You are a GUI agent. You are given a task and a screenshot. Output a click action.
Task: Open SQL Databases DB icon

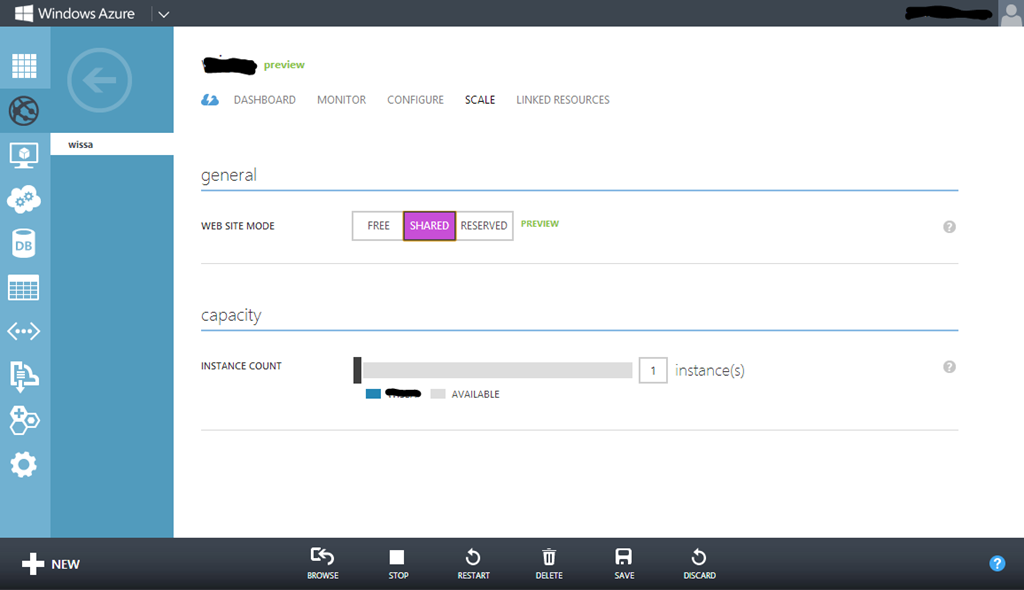24,244
